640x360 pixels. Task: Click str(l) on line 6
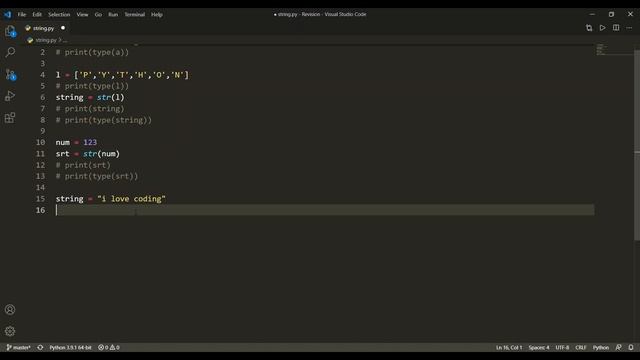[x=111, y=97]
